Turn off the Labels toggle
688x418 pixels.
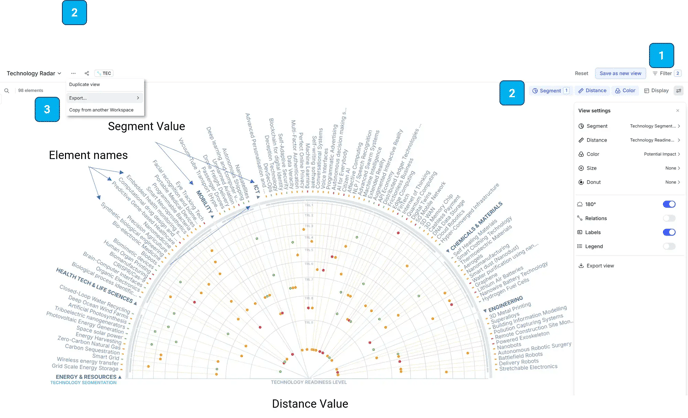coord(669,232)
